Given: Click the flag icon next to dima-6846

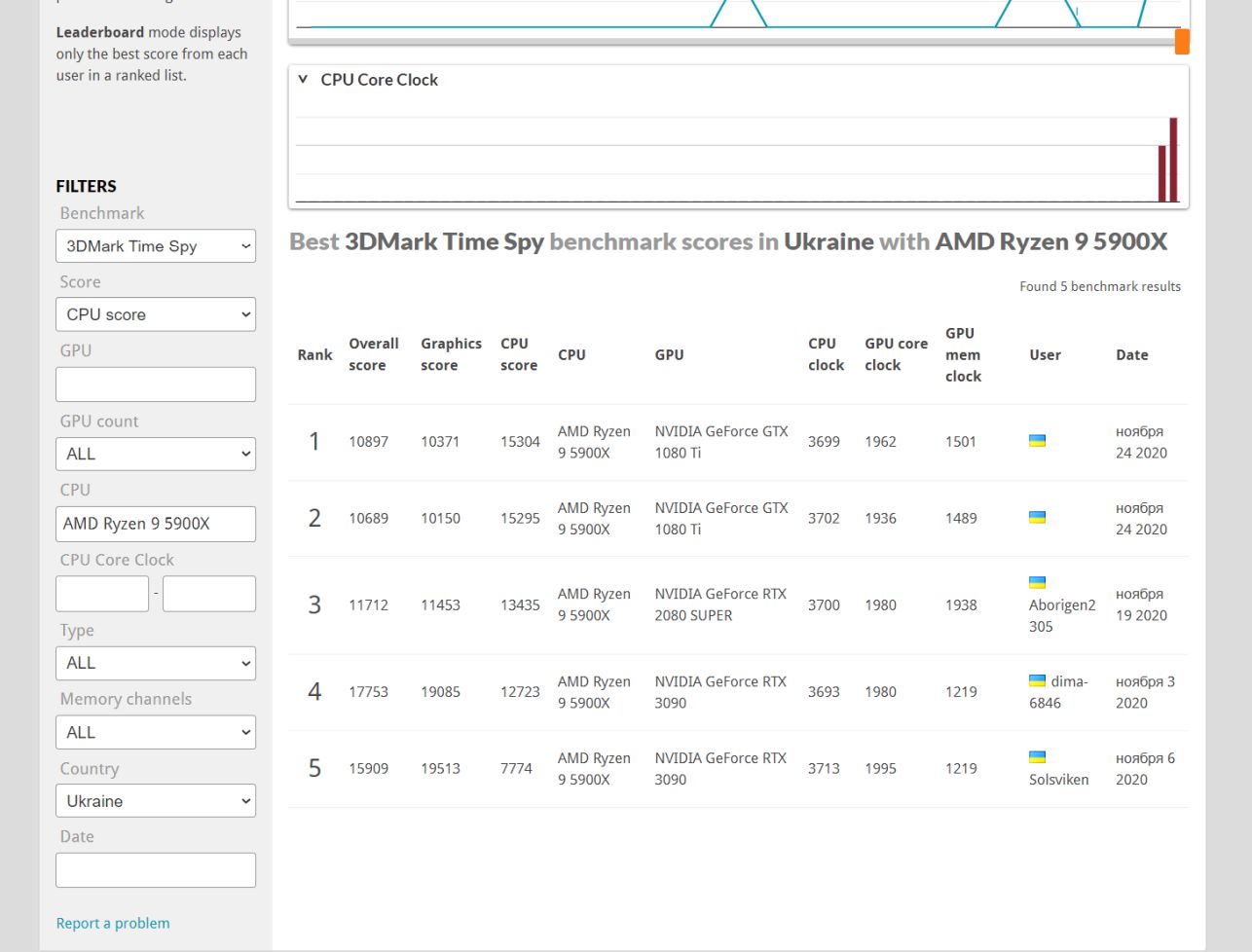Looking at the screenshot, I should click(x=1037, y=680).
